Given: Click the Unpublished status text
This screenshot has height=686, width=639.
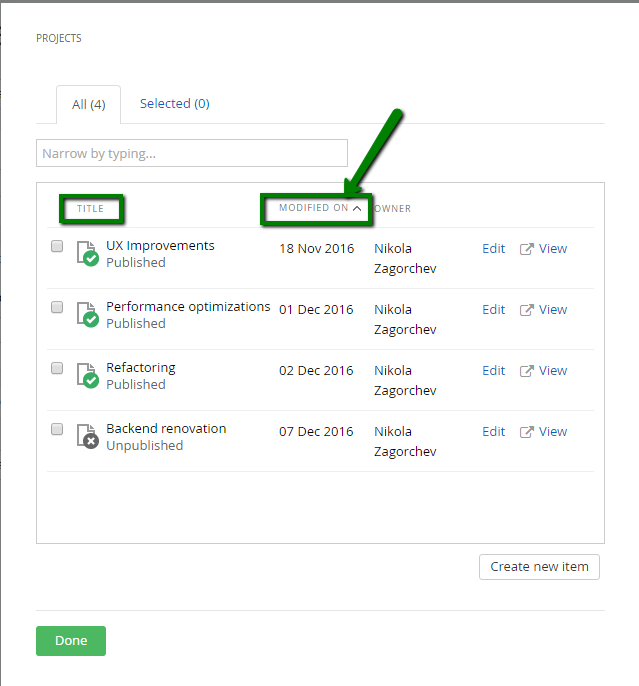Looking at the screenshot, I should (x=145, y=445).
